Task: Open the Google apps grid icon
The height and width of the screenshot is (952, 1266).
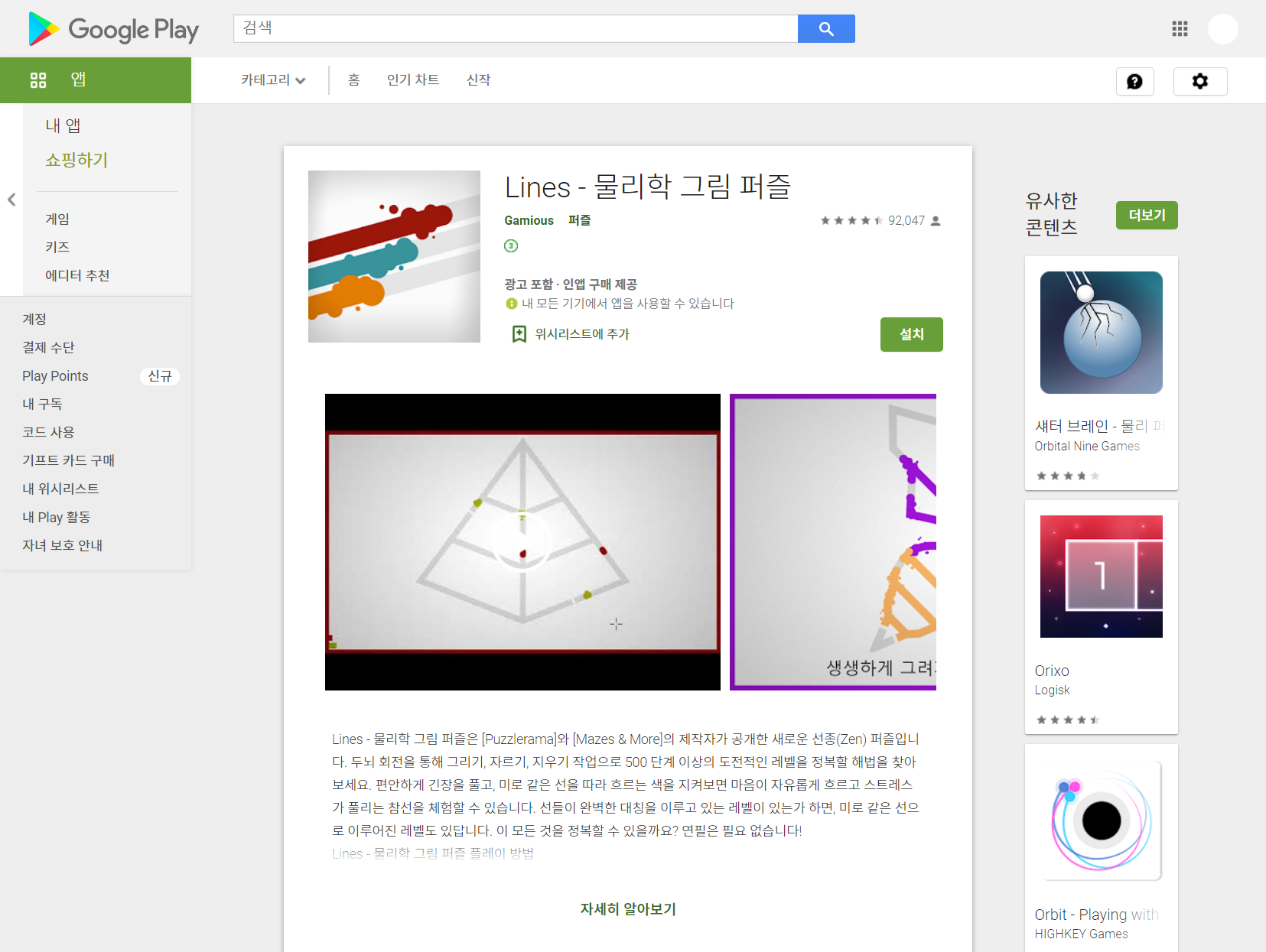Action: pos(1180,29)
